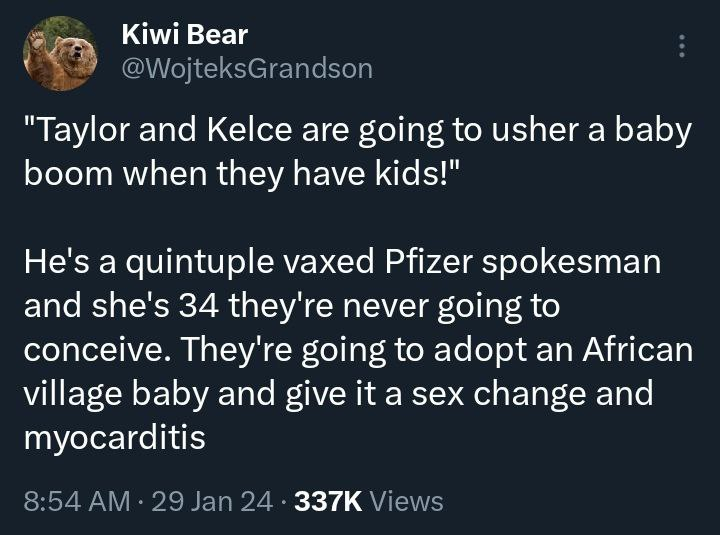
Task: Click the 337K view count number
Action: 328,501
